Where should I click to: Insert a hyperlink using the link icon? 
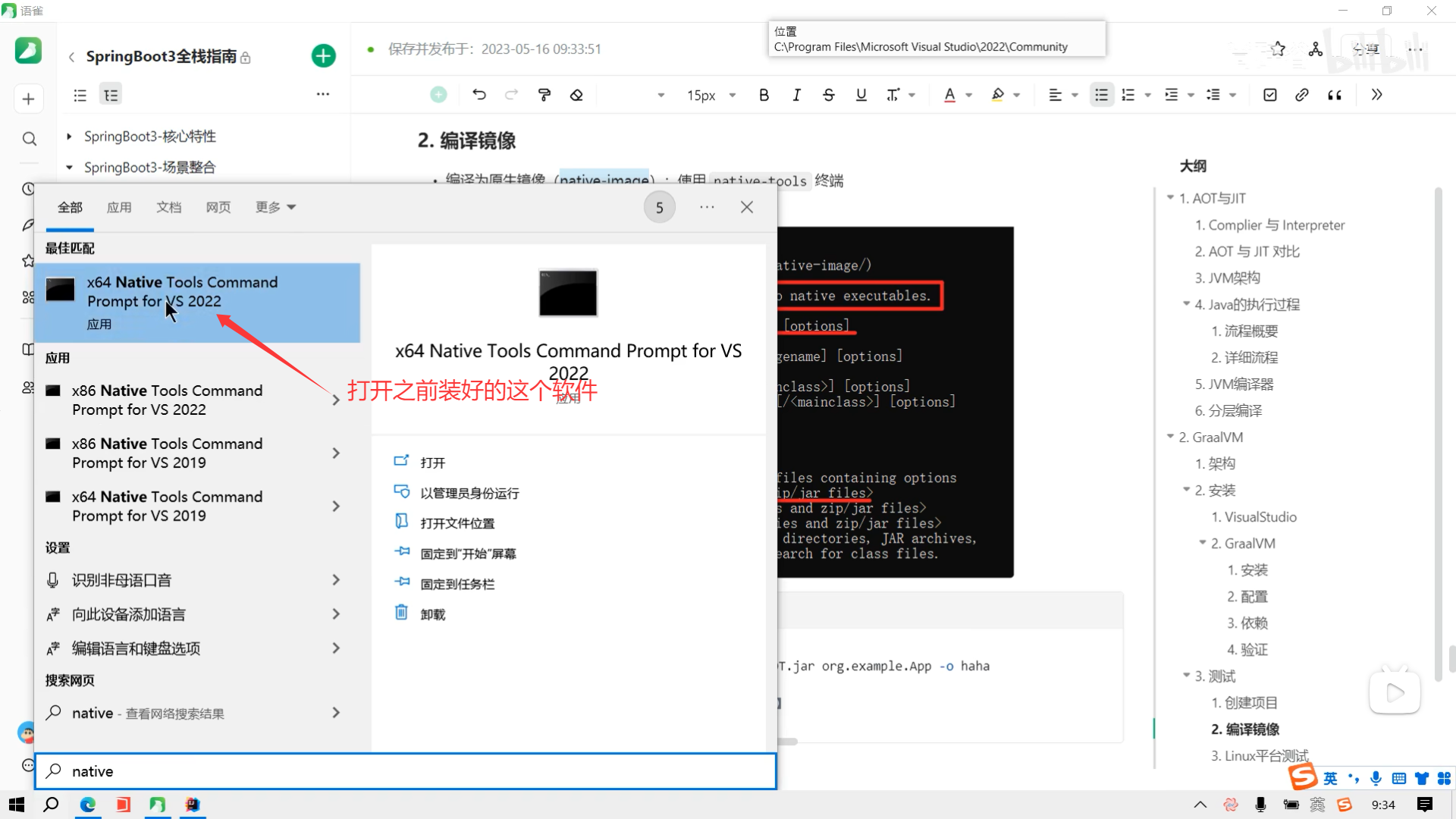pos(1303,94)
